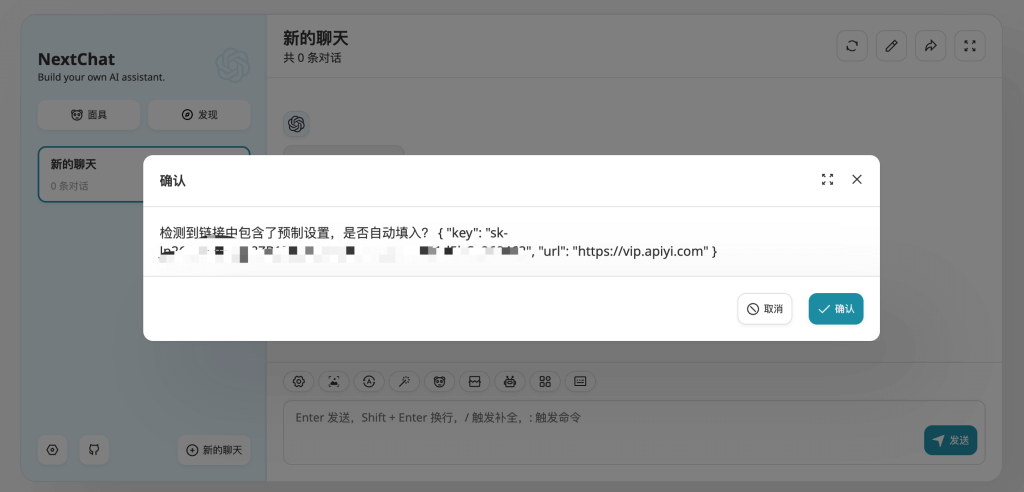Click the keyboard shortcuts icon above input
The image size is (1024, 492).
point(580,381)
